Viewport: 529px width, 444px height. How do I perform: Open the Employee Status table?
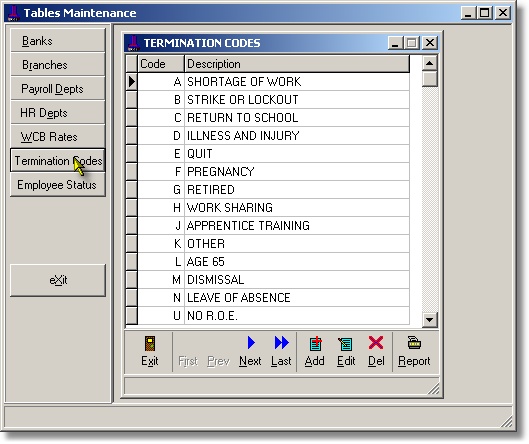pyautogui.click(x=58, y=185)
